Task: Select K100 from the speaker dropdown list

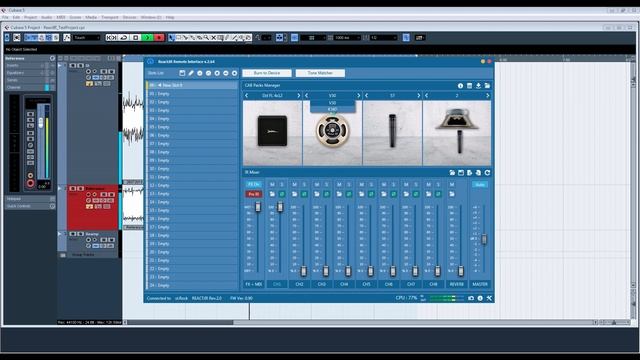Action: (333, 109)
